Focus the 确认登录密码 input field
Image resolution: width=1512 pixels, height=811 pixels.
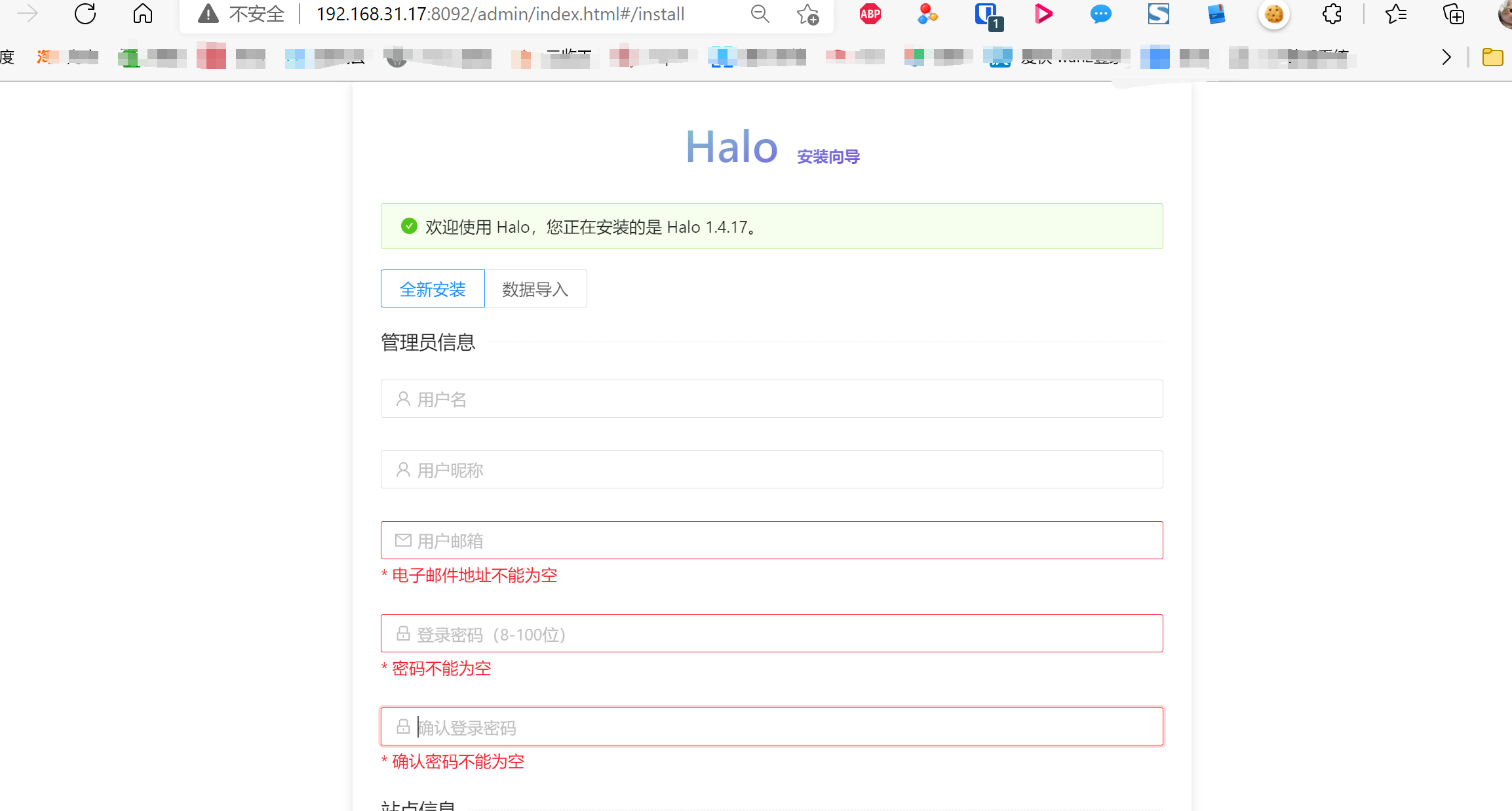click(771, 726)
